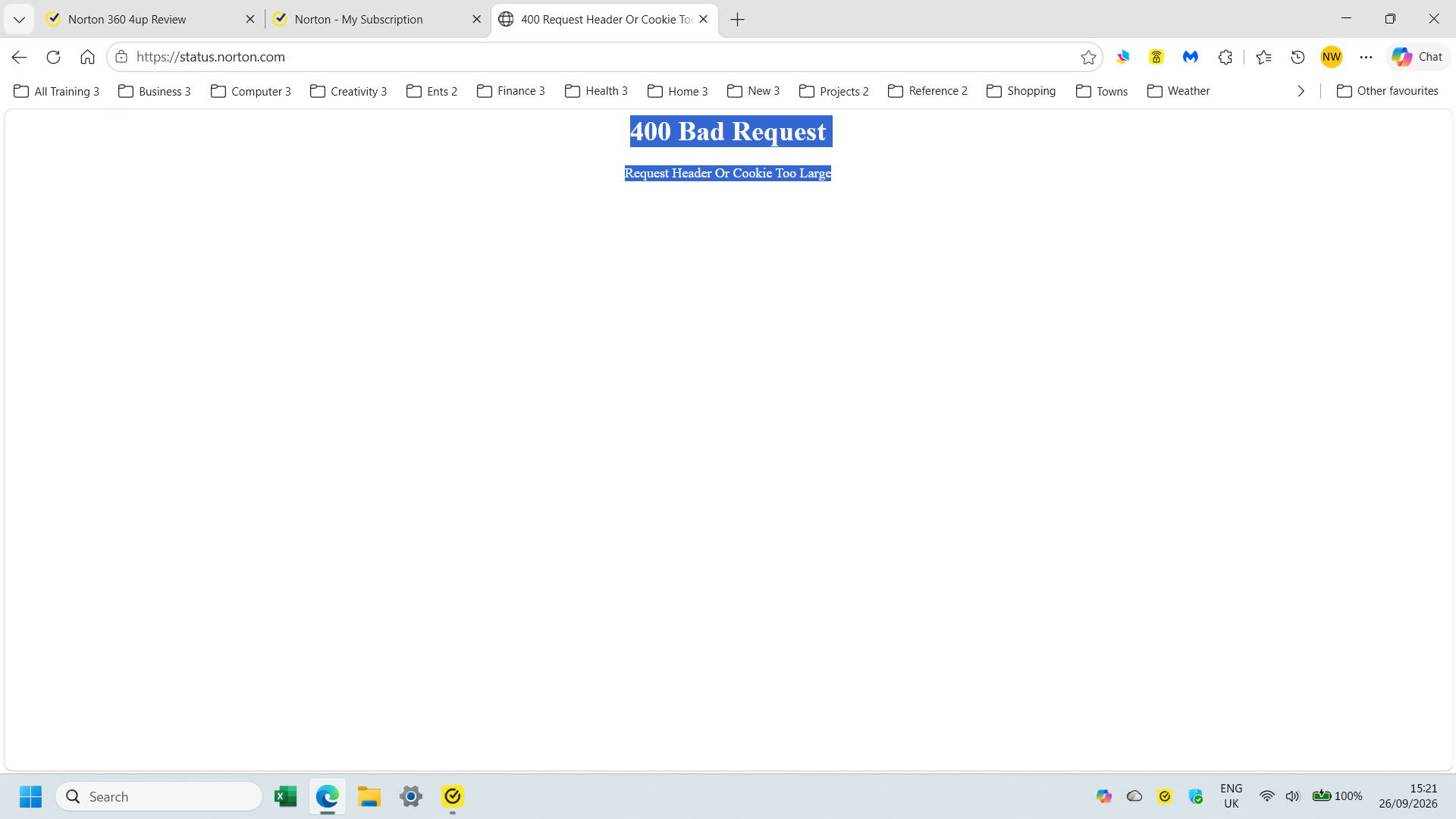Open the browser home page icon
Screen dimensions: 1456x819
[x=87, y=57]
